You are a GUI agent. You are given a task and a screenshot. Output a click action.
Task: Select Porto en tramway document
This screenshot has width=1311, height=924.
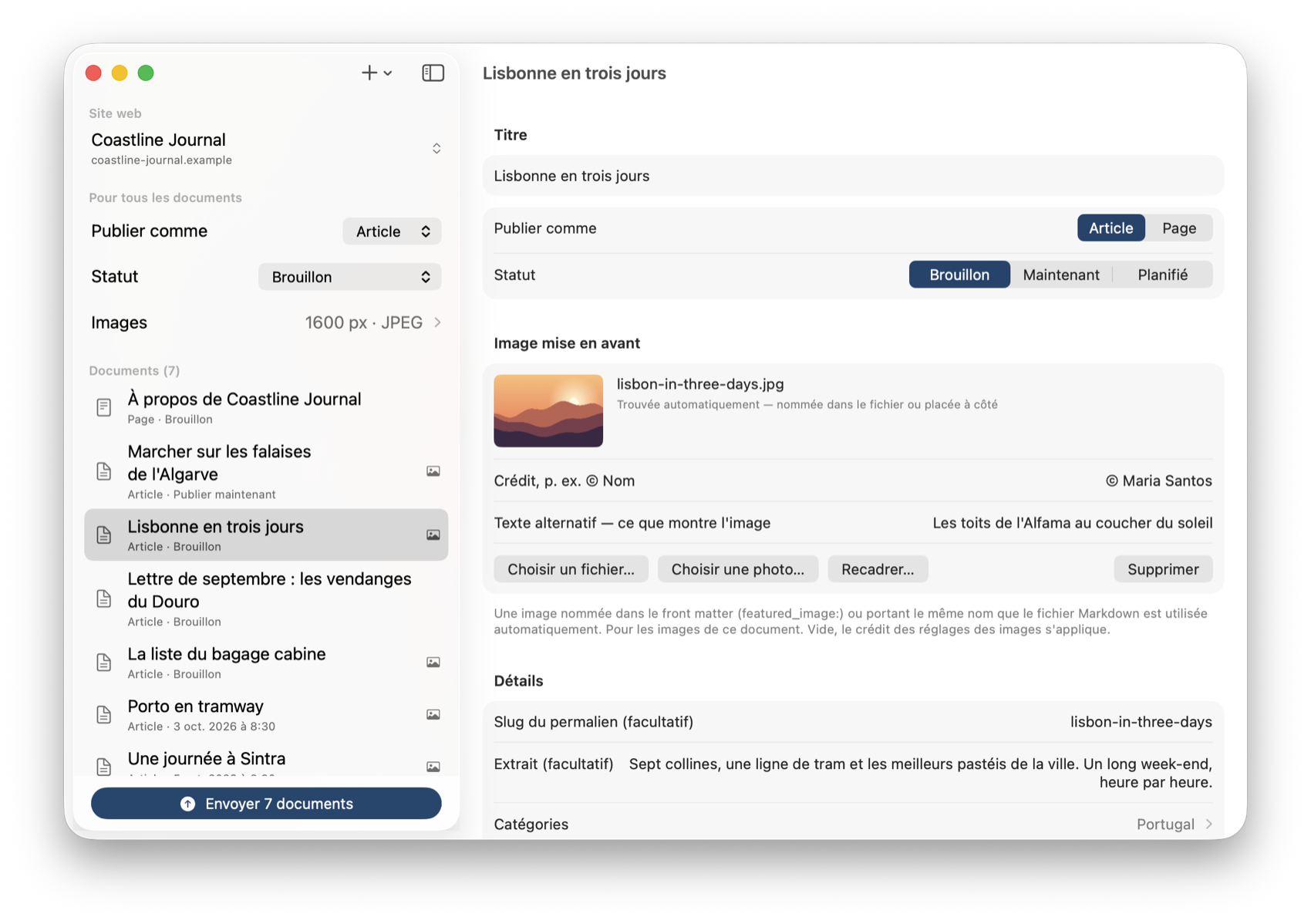(266, 715)
